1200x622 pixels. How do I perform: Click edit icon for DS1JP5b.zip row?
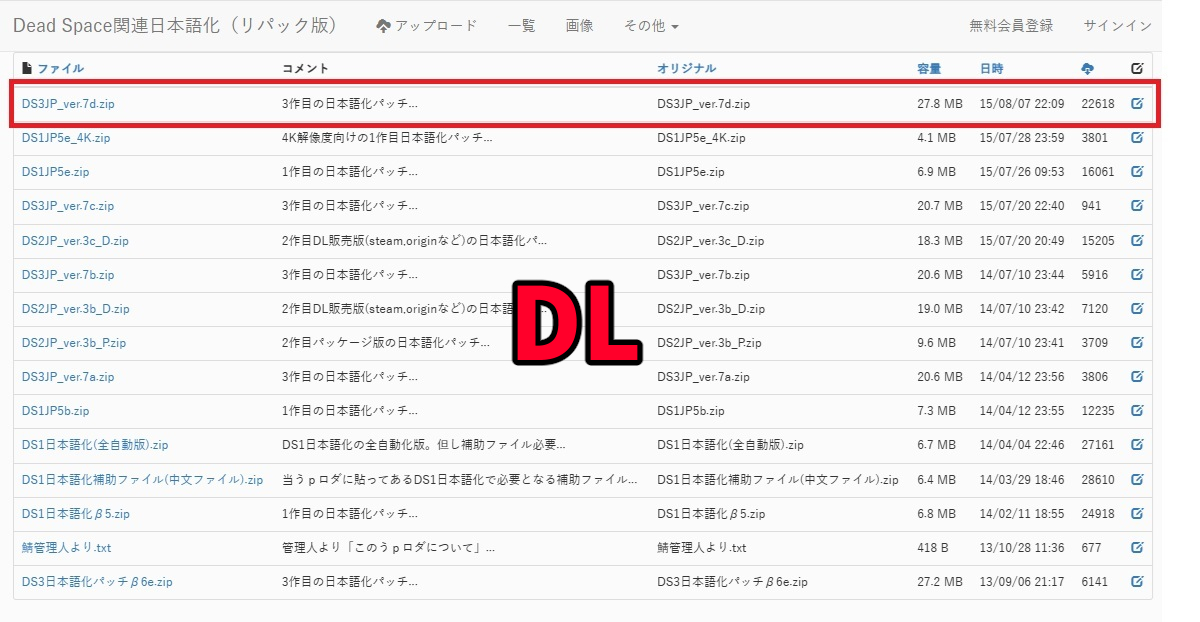(x=1137, y=411)
